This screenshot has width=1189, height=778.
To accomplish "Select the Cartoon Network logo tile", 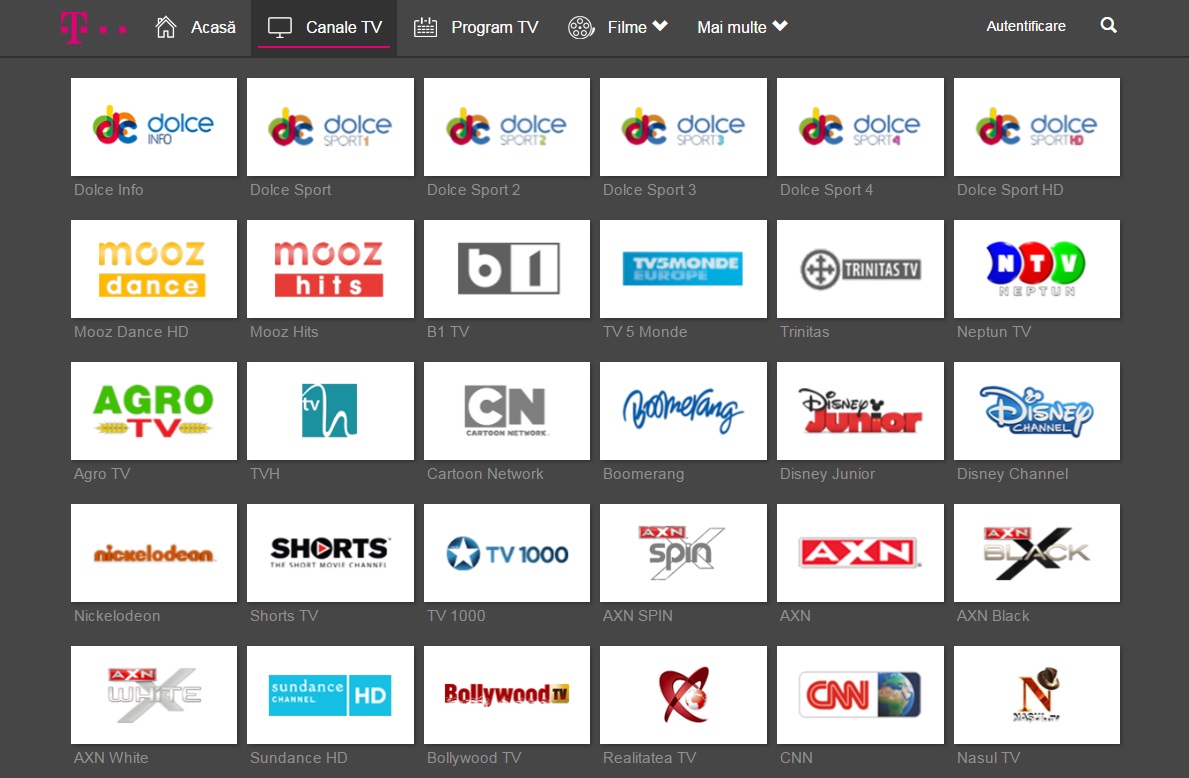I will point(507,410).
